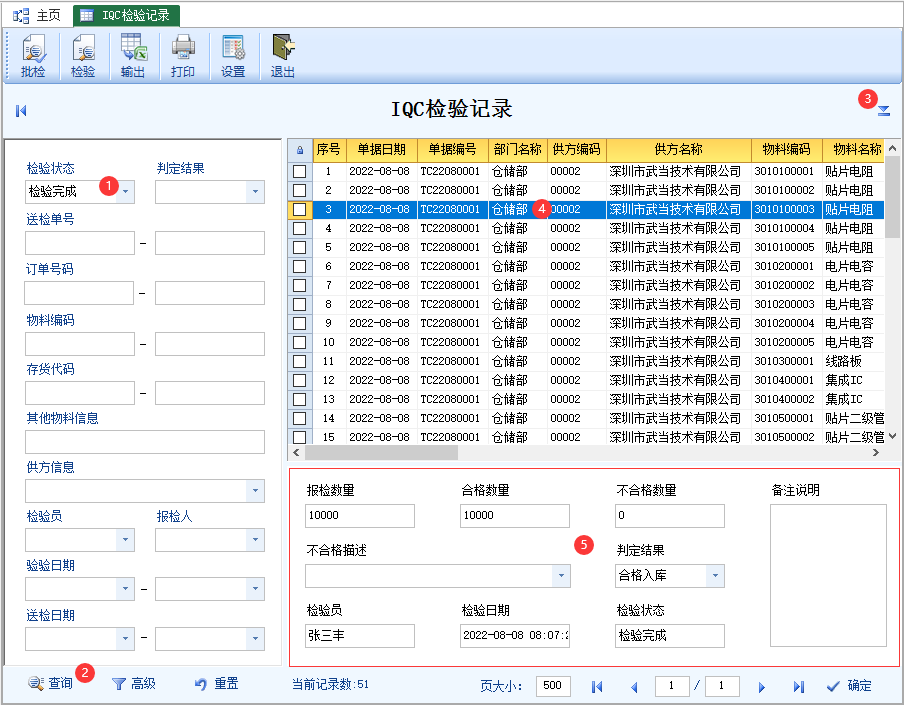Screen dimensions: 904x705
Task: Click the 检验 inspect toolbar icon
Action: [83, 56]
